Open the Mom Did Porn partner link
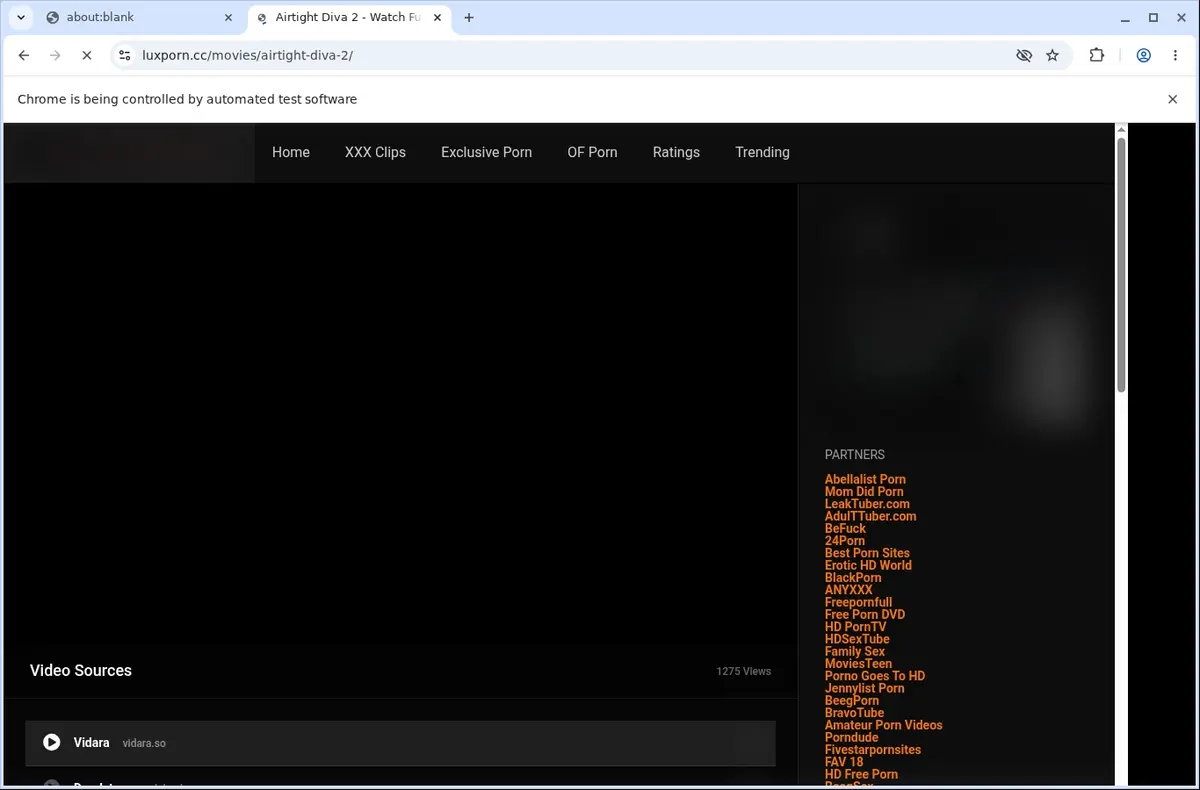This screenshot has width=1200, height=790. (x=864, y=491)
